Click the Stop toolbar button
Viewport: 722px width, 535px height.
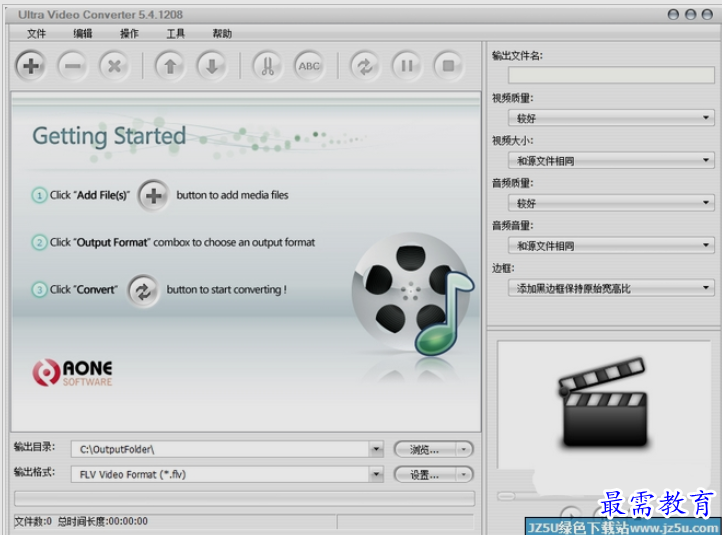448,66
